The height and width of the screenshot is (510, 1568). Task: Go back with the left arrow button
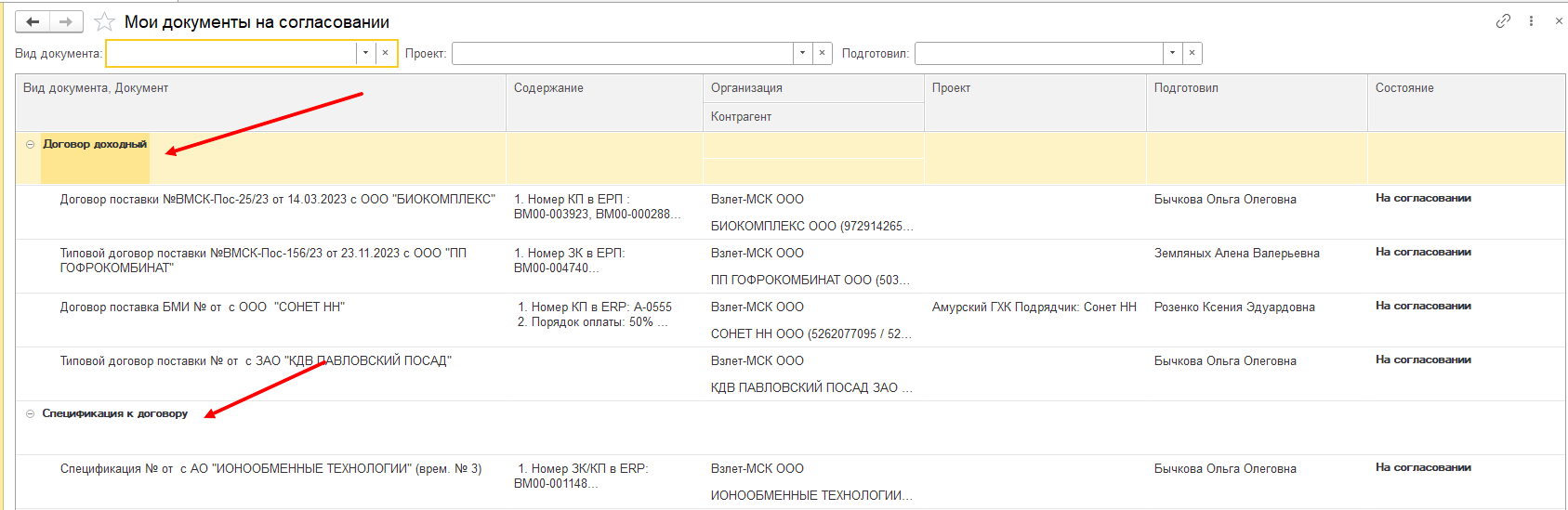click(x=33, y=21)
